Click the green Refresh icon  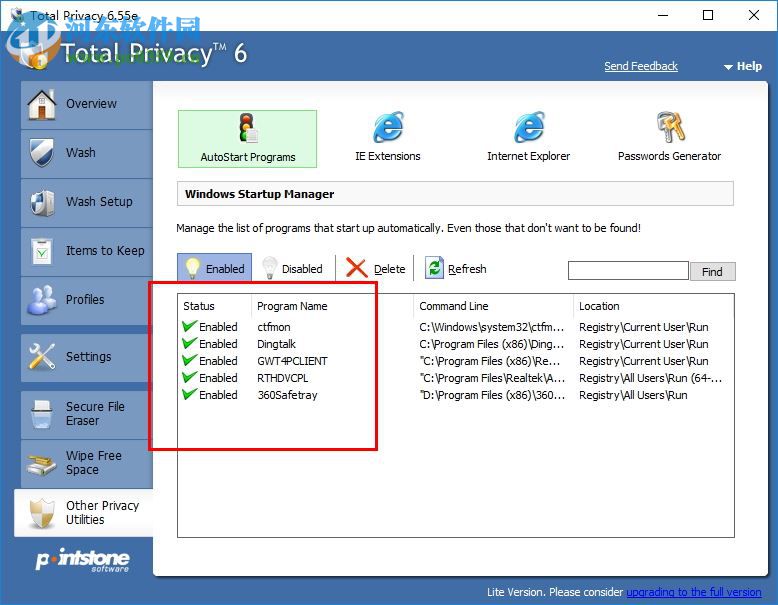[434, 268]
